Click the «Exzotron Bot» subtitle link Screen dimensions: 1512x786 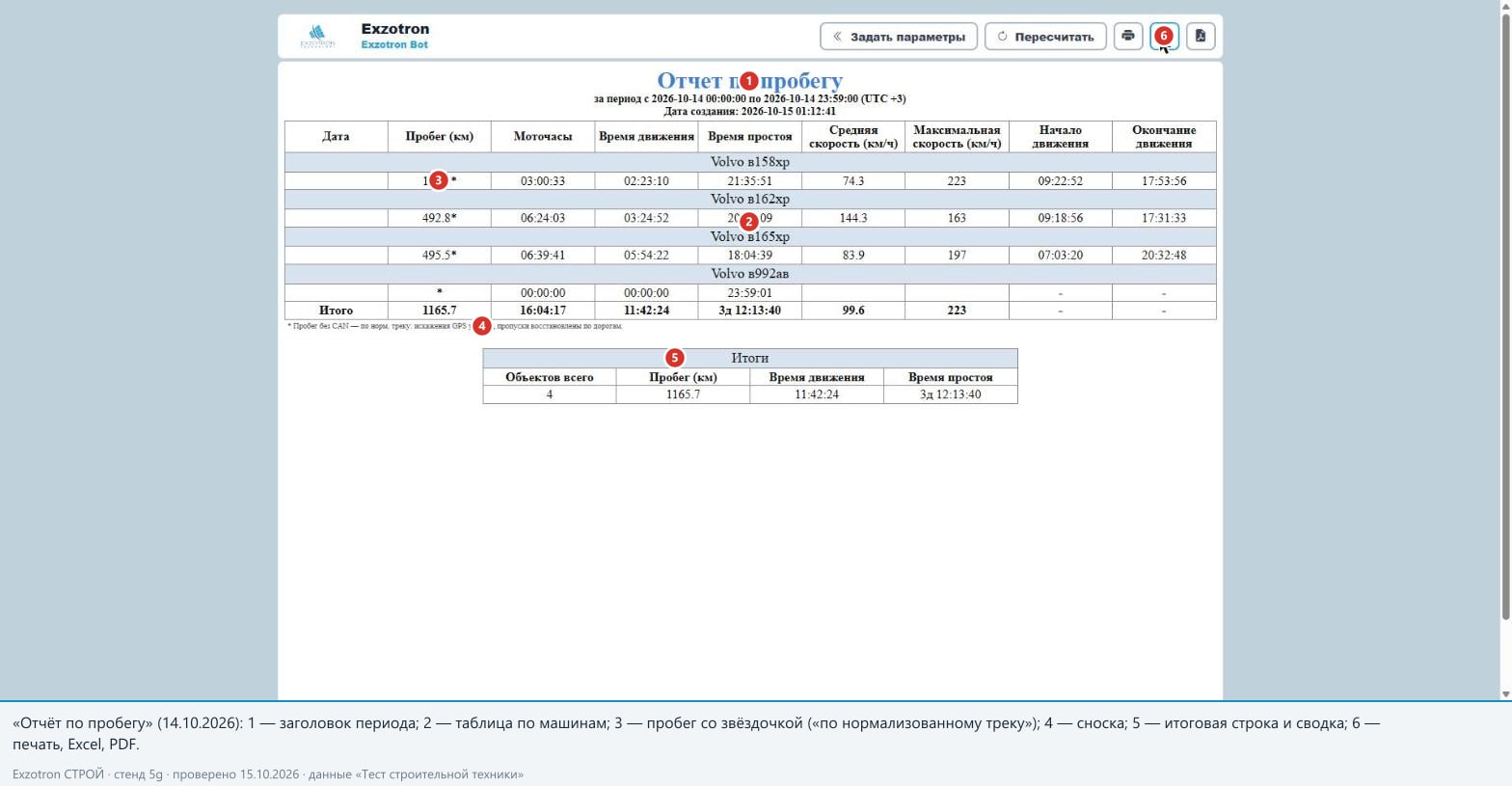394,44
